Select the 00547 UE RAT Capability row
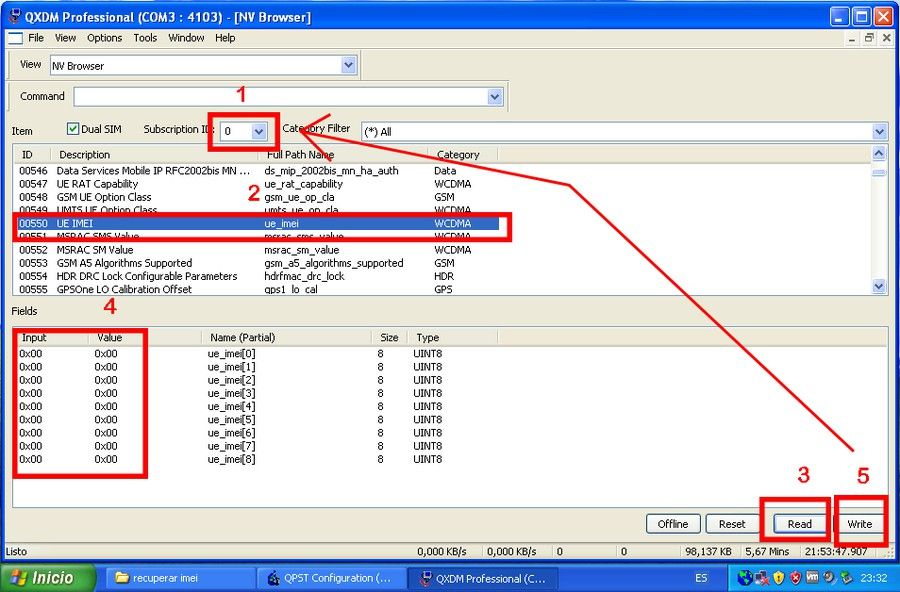 click(x=258, y=184)
